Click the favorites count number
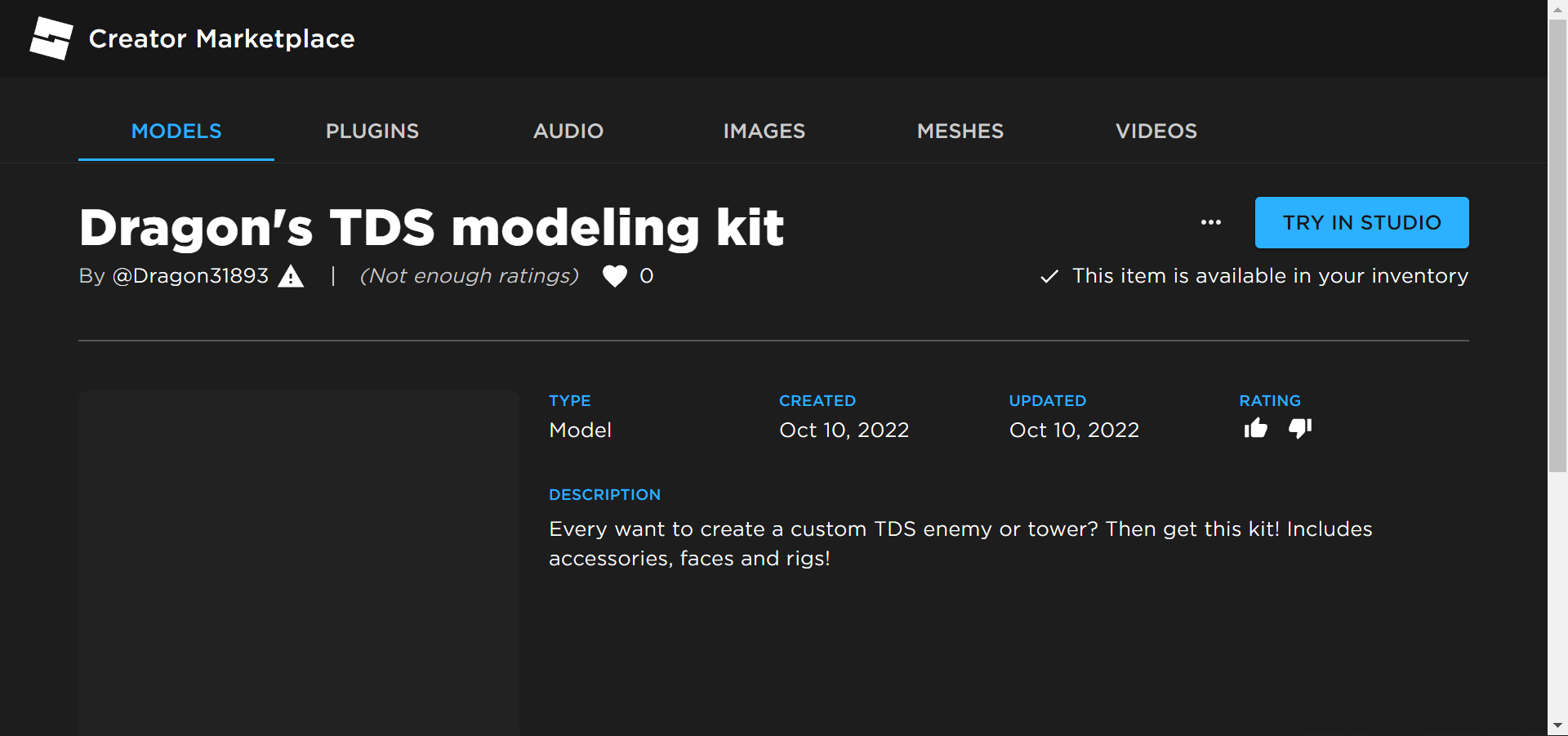1568x736 pixels. click(647, 276)
